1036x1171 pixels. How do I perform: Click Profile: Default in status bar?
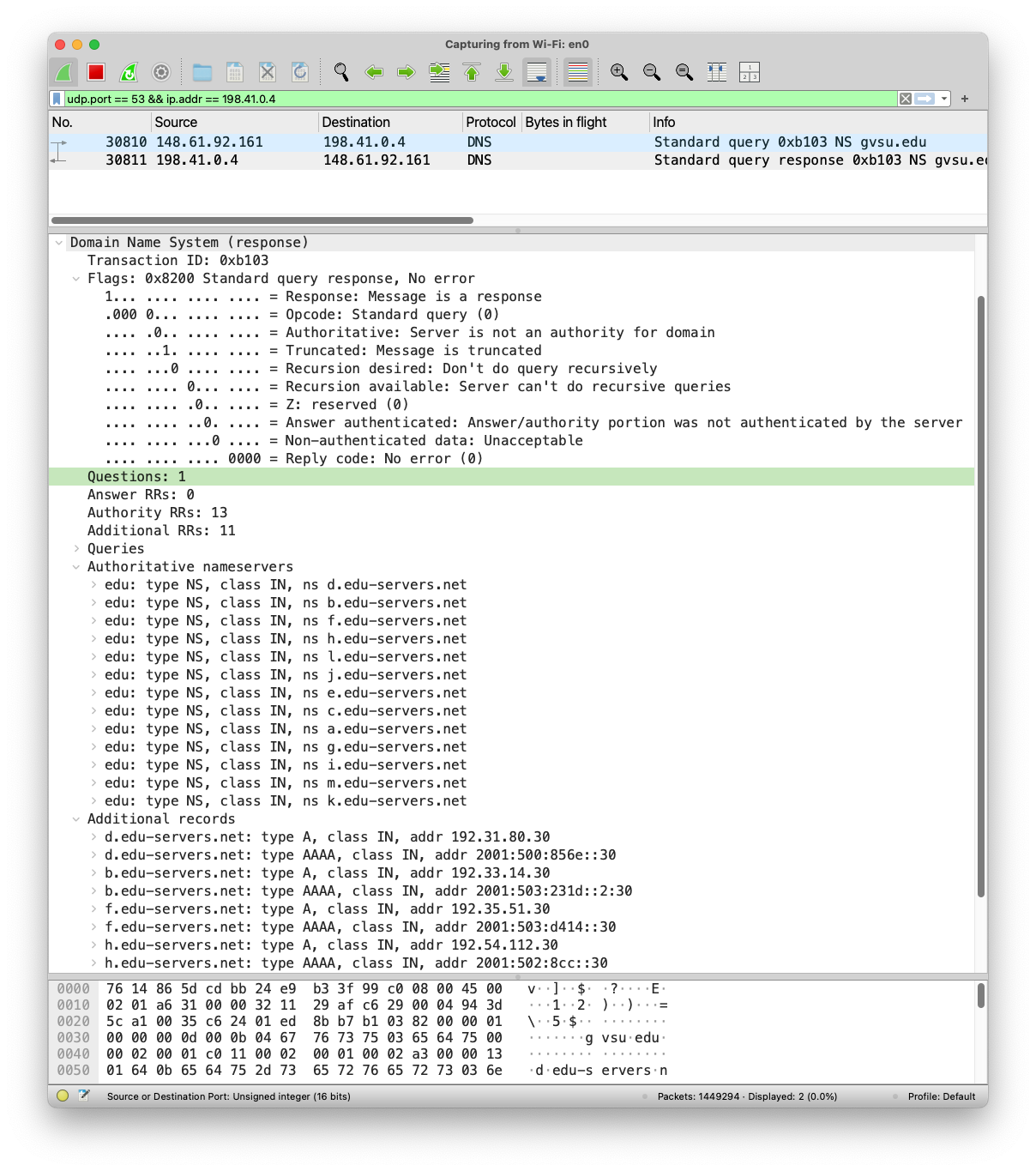coord(942,1096)
